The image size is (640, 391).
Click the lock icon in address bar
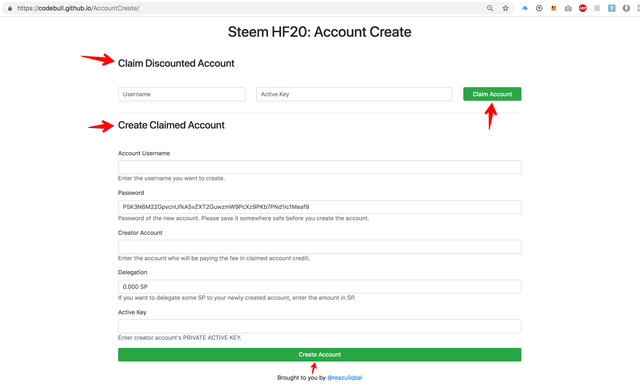tap(10, 8)
